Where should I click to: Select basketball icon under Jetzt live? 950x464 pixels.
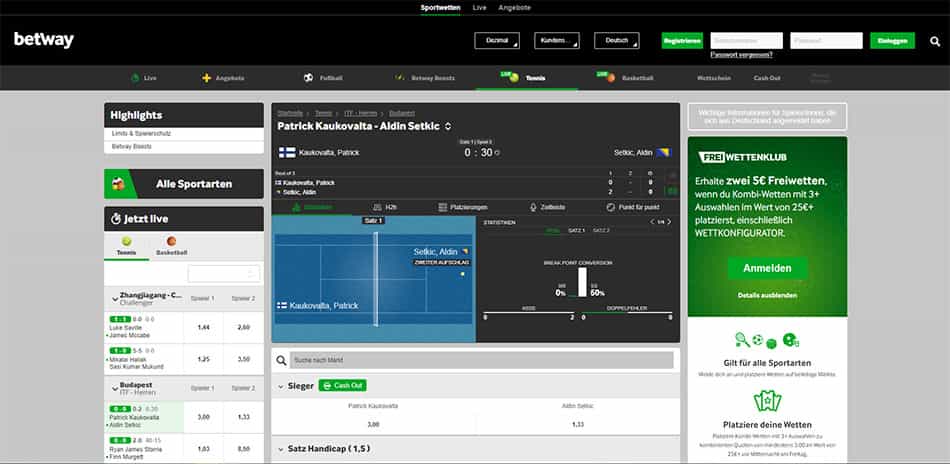pyautogui.click(x=171, y=241)
